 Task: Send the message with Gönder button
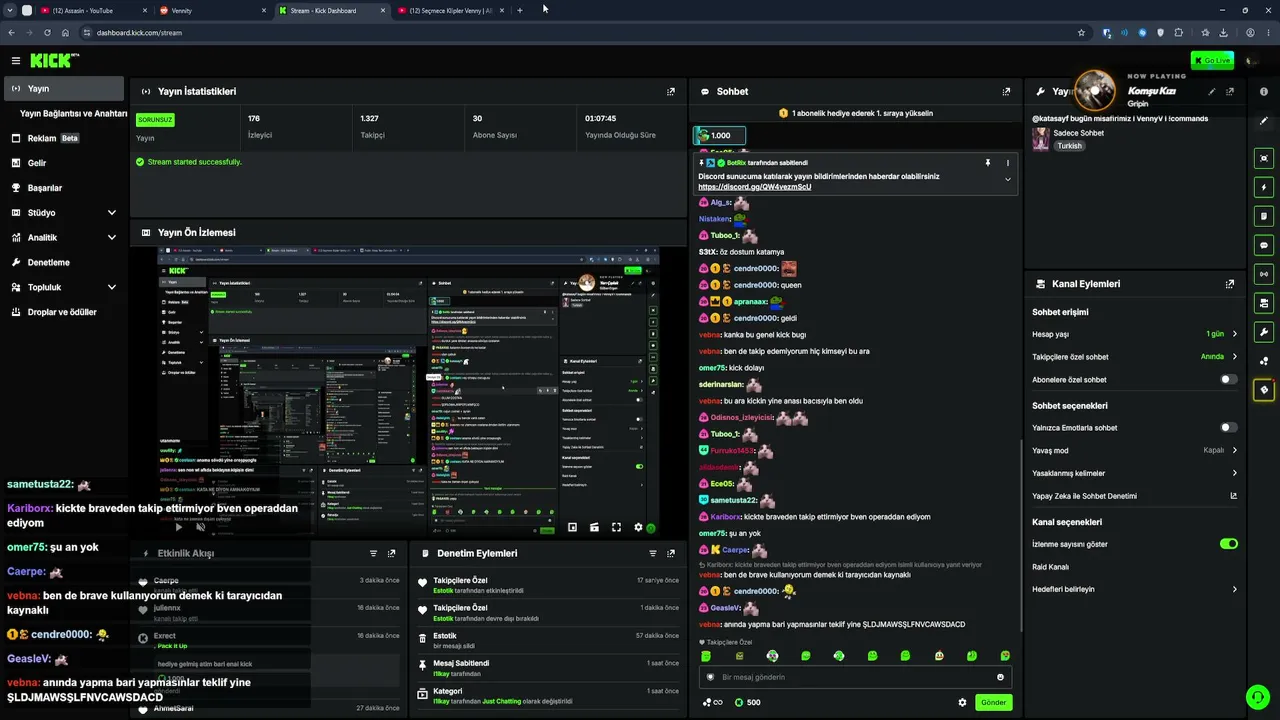pyautogui.click(x=993, y=702)
